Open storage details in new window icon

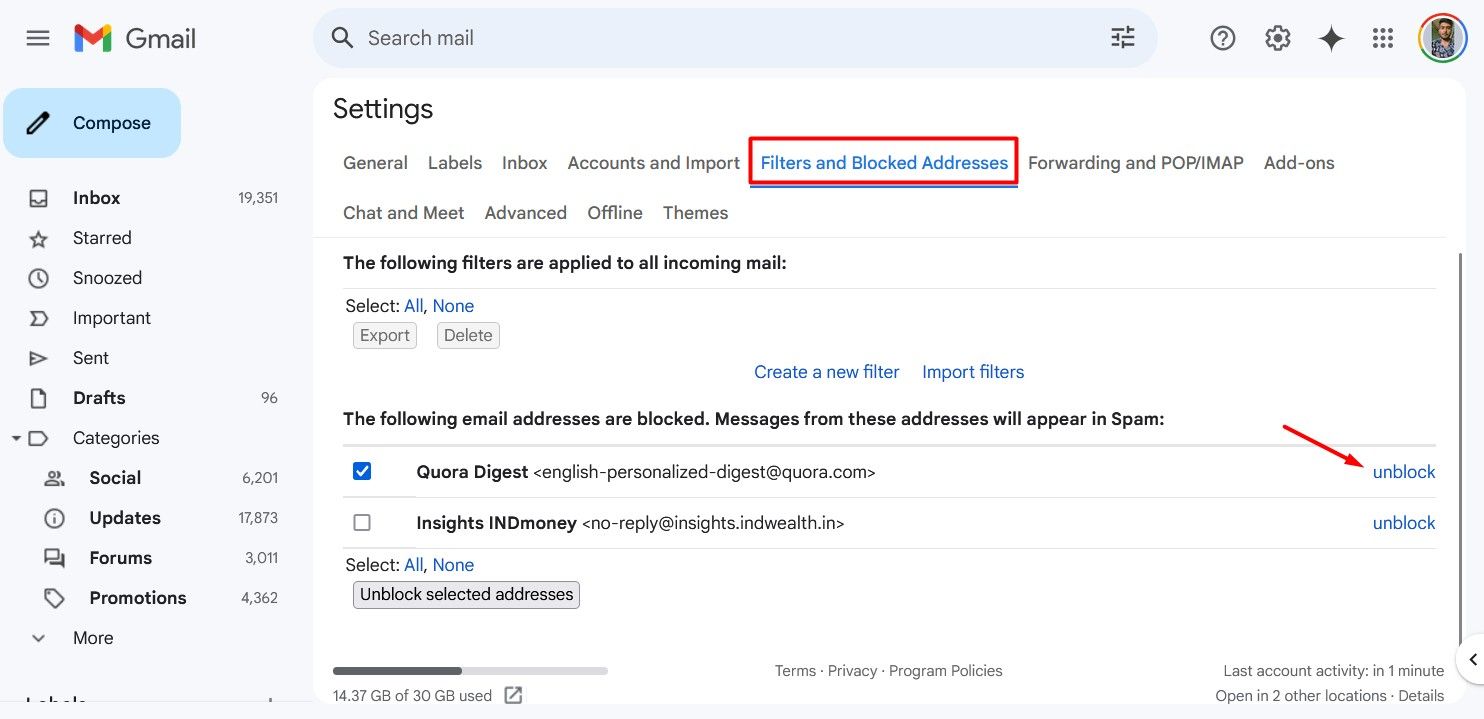click(x=513, y=694)
